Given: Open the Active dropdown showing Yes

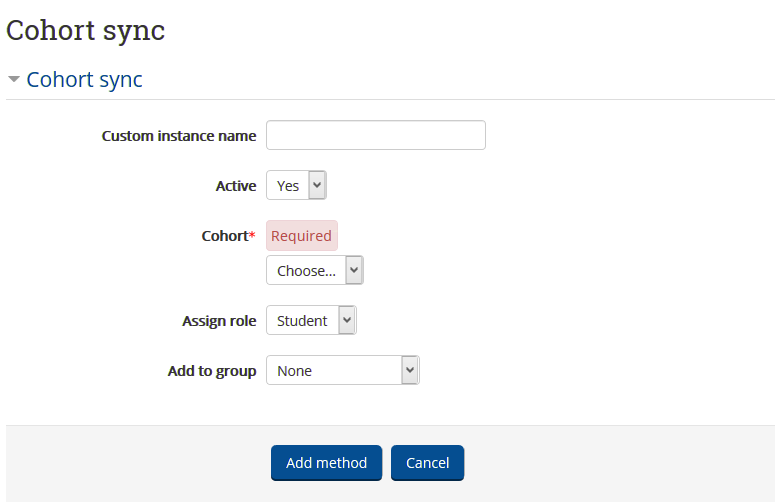Looking at the screenshot, I should [x=295, y=185].
